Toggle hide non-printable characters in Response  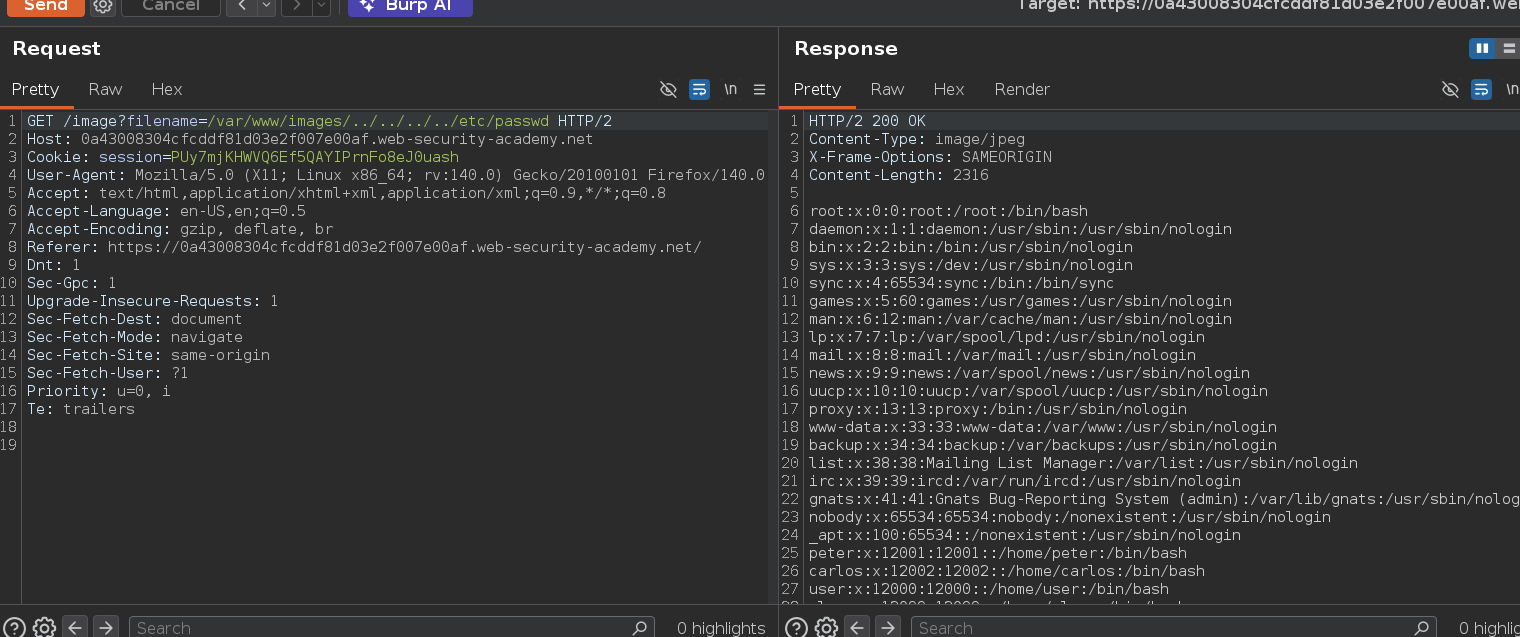pos(1450,89)
